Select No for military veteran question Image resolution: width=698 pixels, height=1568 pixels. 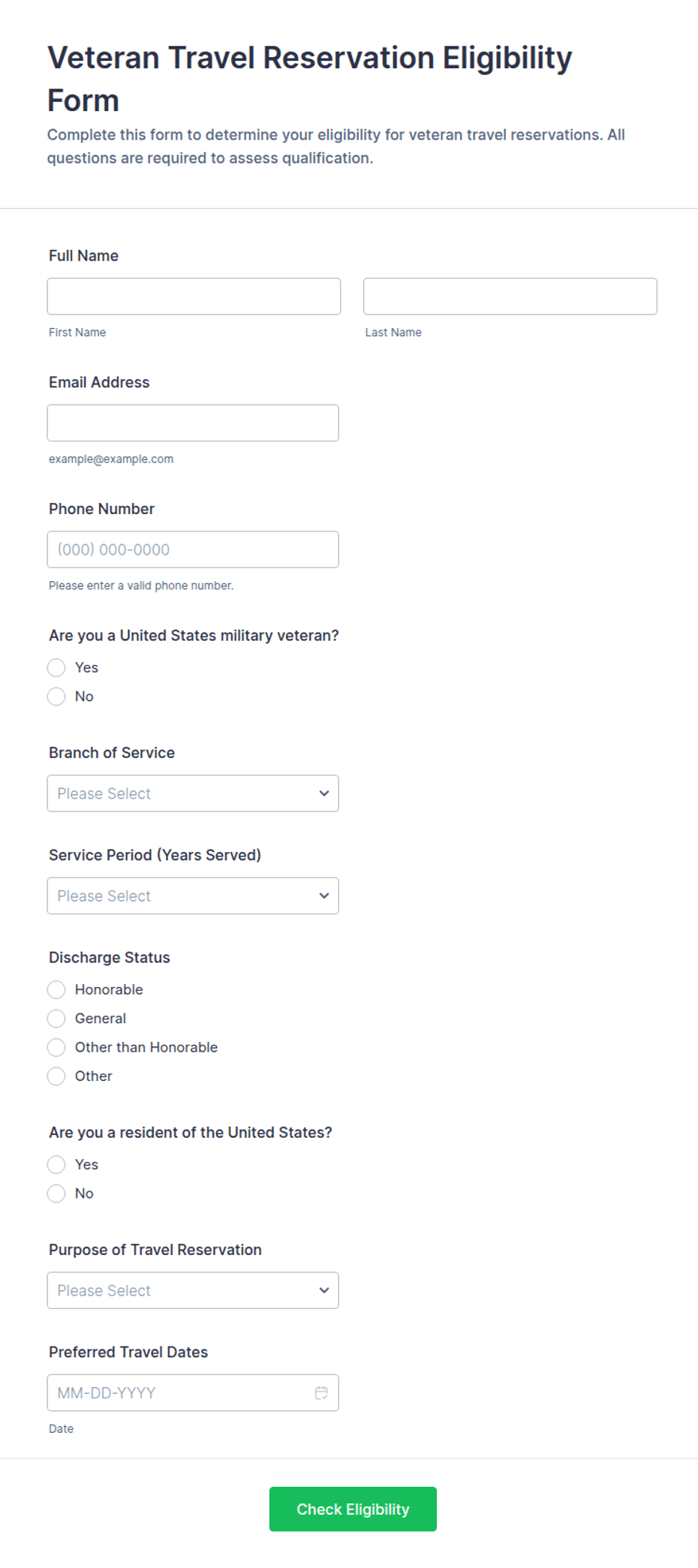pyautogui.click(x=56, y=697)
